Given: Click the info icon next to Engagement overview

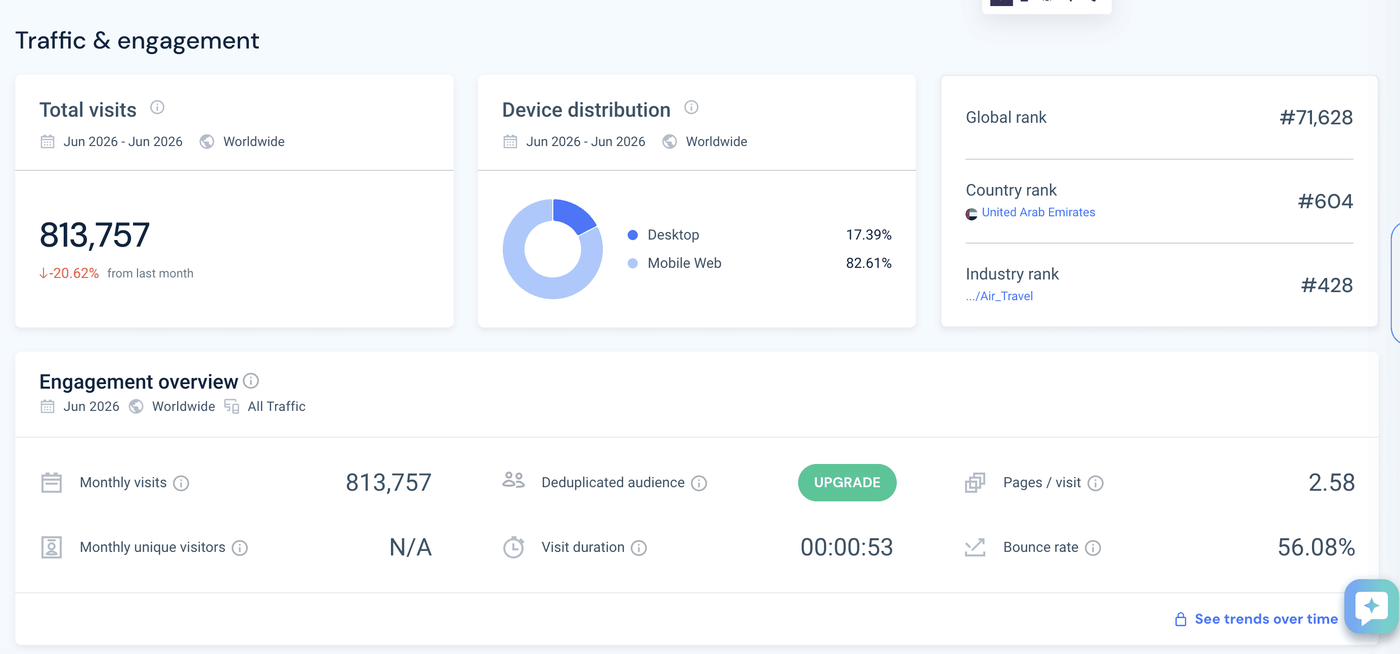Looking at the screenshot, I should point(251,381).
